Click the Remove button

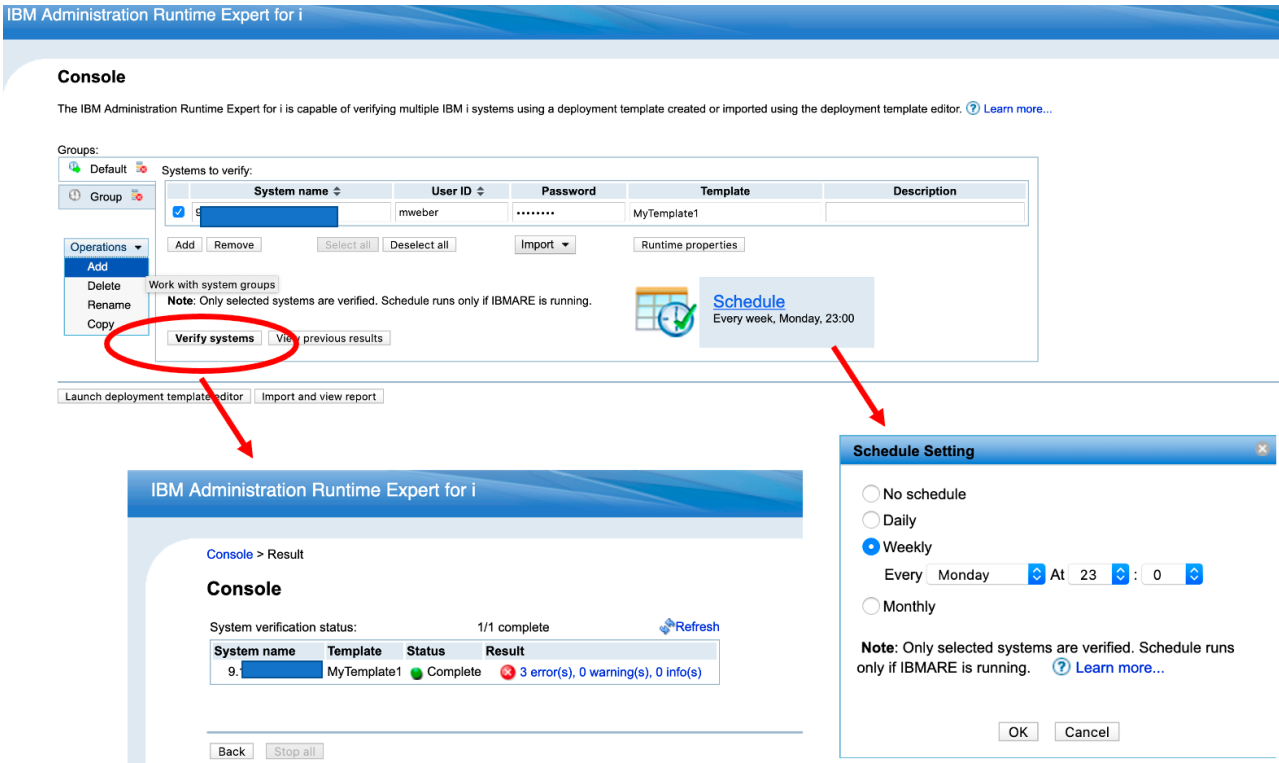[234, 244]
